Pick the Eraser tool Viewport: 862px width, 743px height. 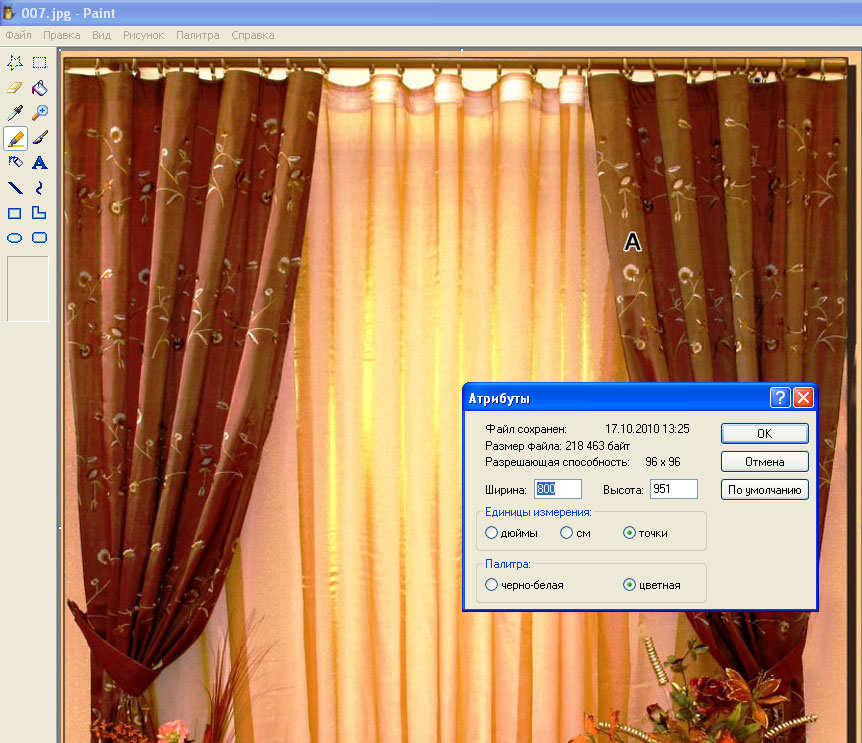15,88
